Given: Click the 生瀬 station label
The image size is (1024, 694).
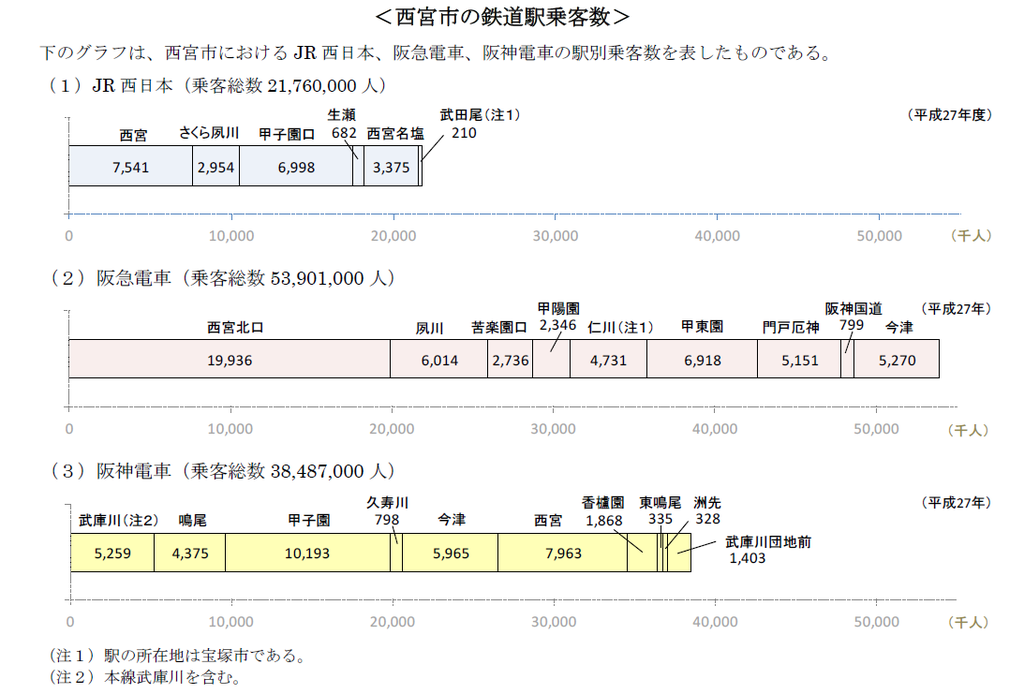Looking at the screenshot, I should (342, 115).
